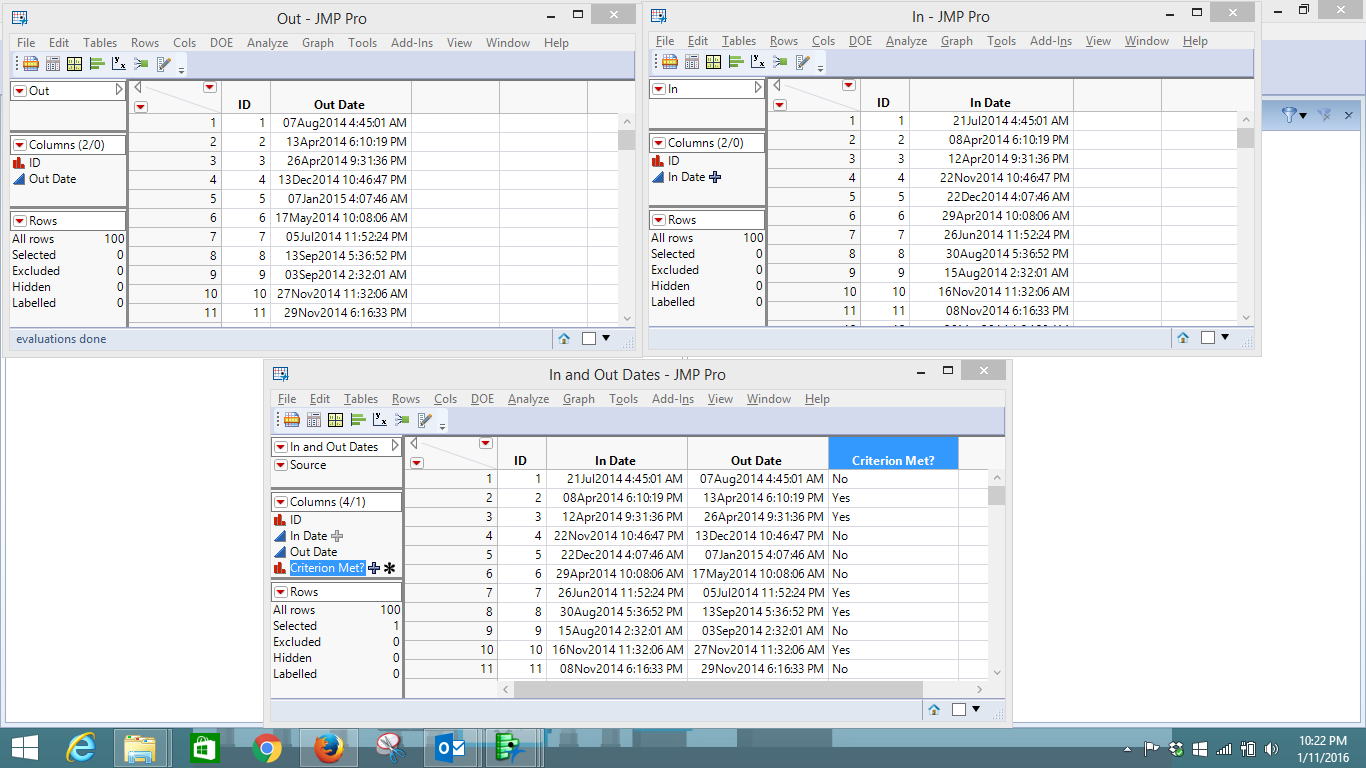Screen dimensions: 1366x768
Task: Click the Criterion Met? column header
Action: coord(893,460)
